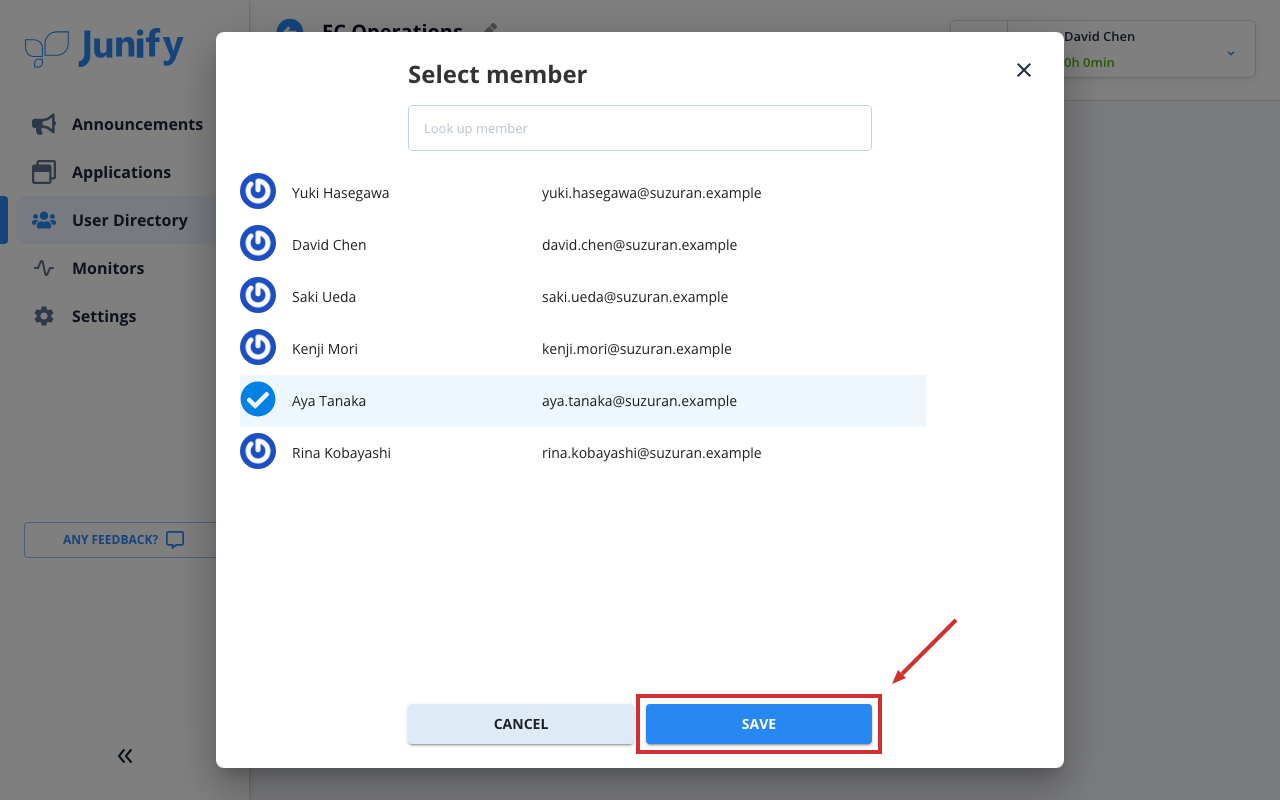Select Yuki Hasegawa's member toggle icon

coord(258,193)
